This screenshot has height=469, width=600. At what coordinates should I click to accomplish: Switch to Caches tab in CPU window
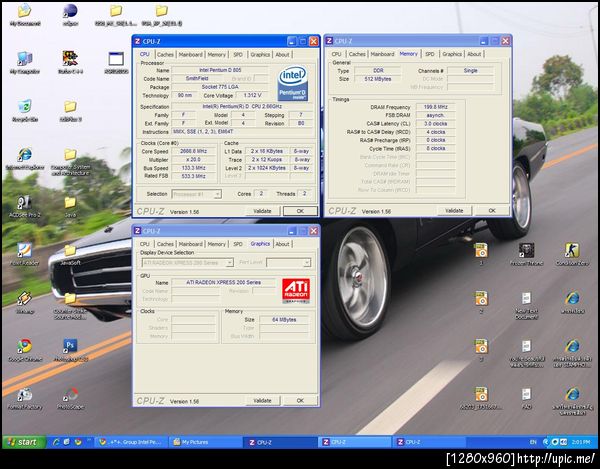click(x=165, y=54)
